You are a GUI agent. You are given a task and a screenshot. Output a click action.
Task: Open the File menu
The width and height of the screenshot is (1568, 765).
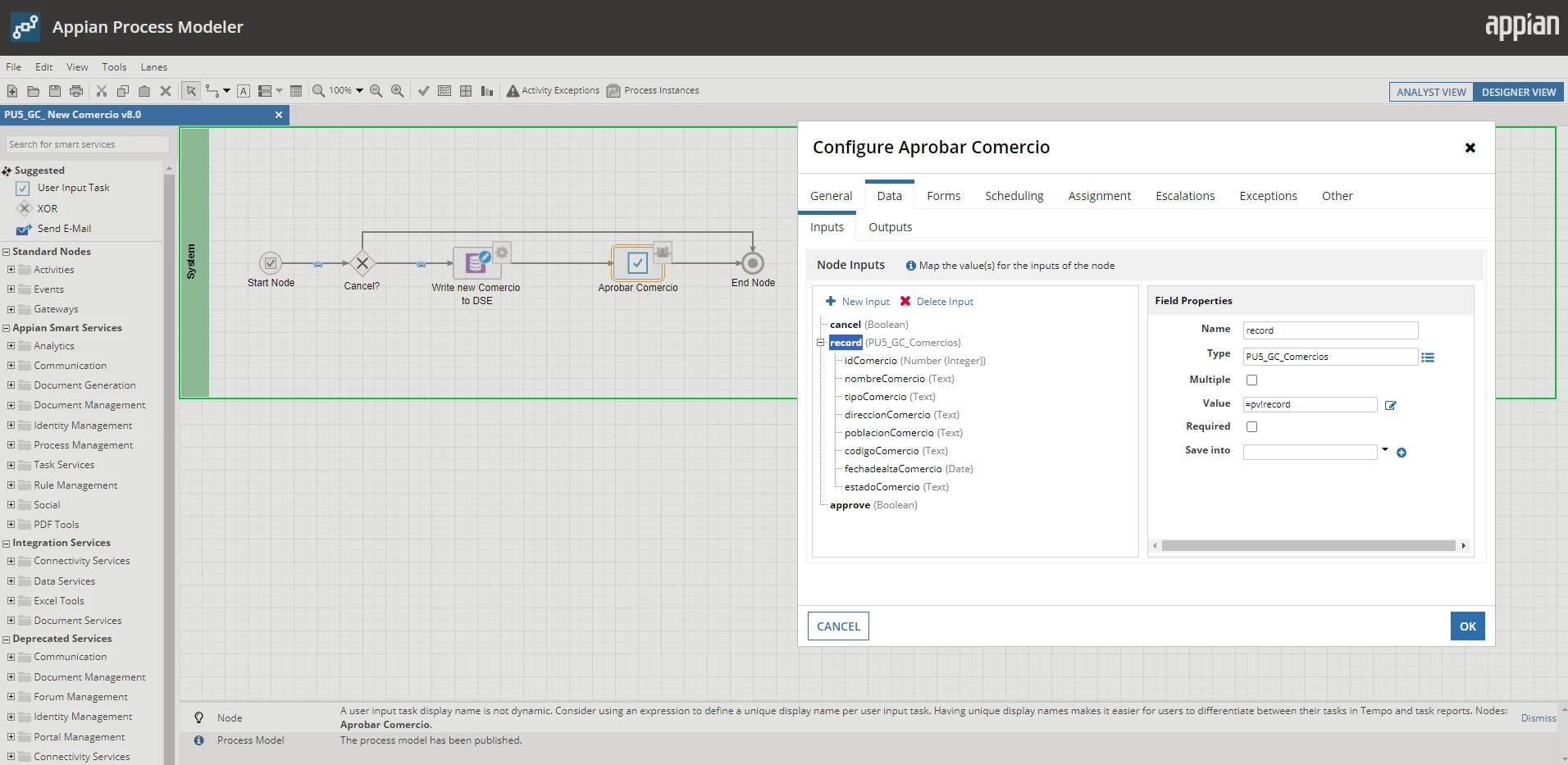[14, 67]
